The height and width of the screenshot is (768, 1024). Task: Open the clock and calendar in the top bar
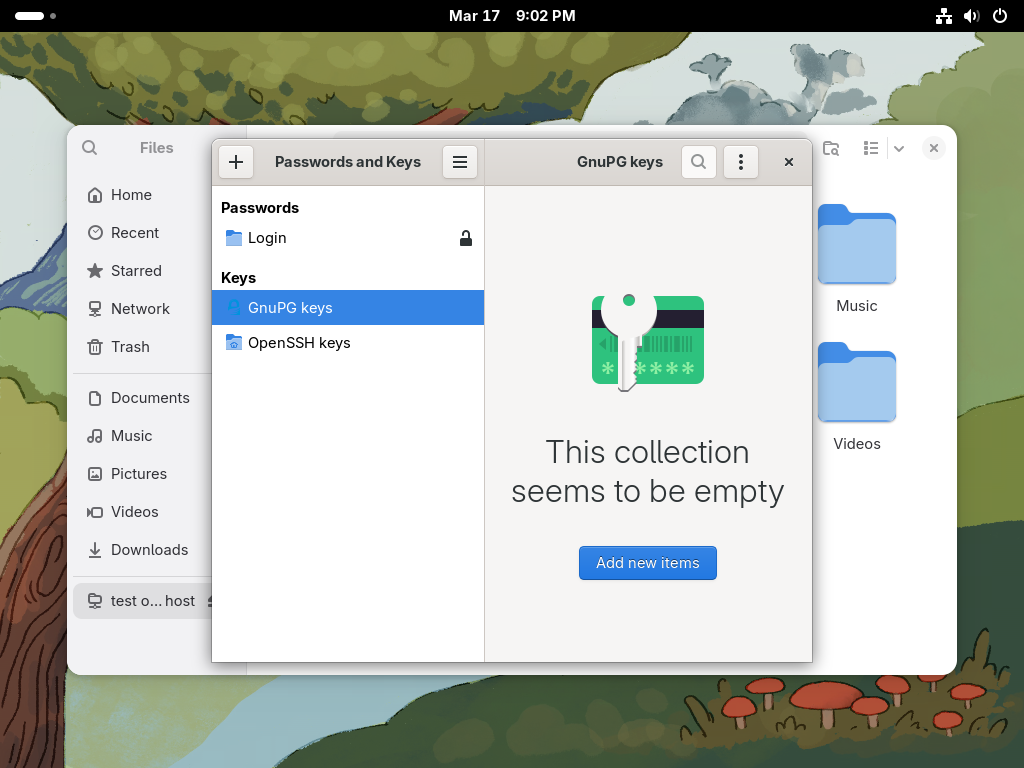click(x=512, y=16)
